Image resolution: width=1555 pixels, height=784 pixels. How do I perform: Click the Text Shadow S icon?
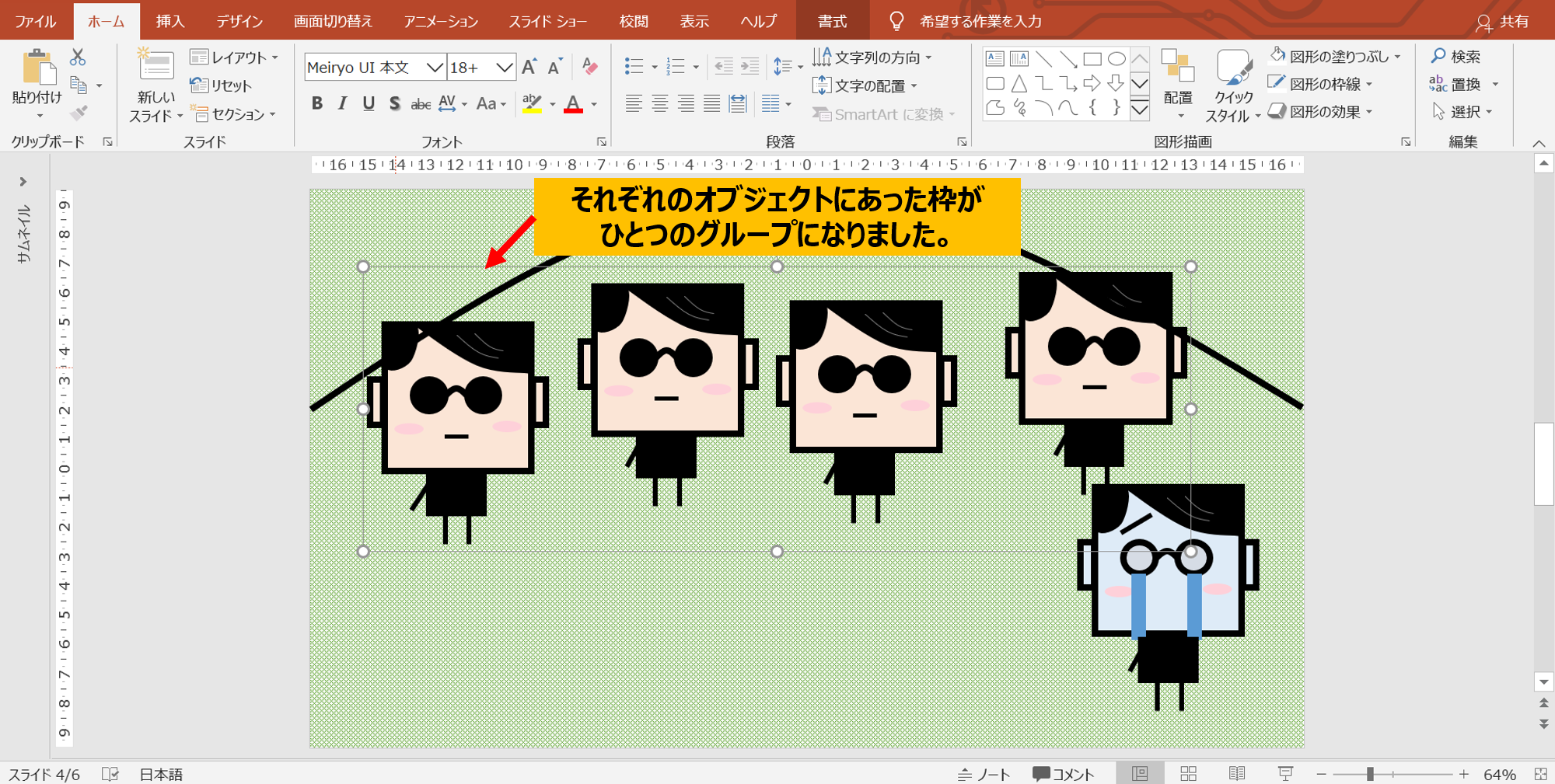pos(395,103)
